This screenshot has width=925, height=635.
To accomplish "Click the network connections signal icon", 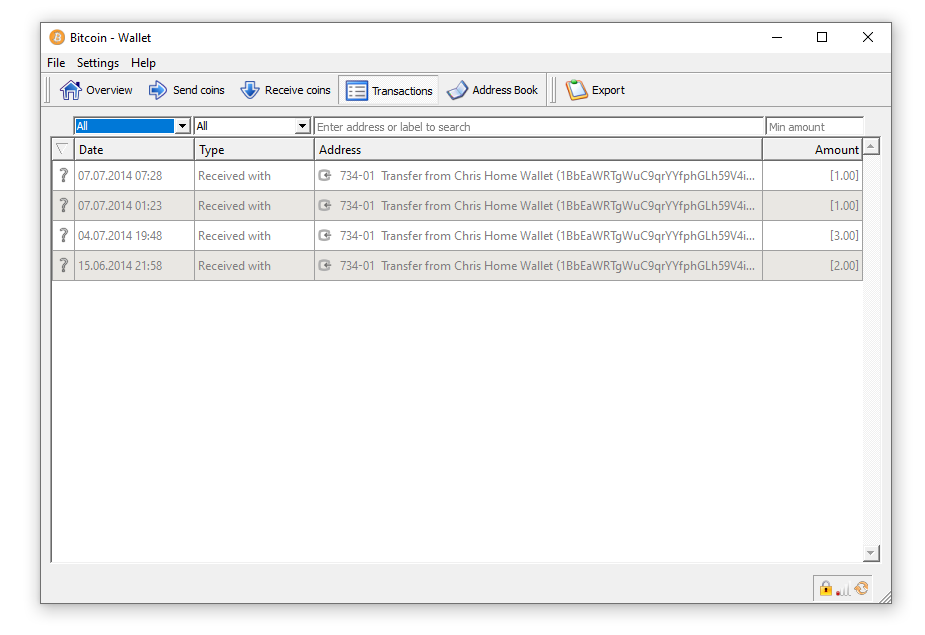I will pos(843,590).
